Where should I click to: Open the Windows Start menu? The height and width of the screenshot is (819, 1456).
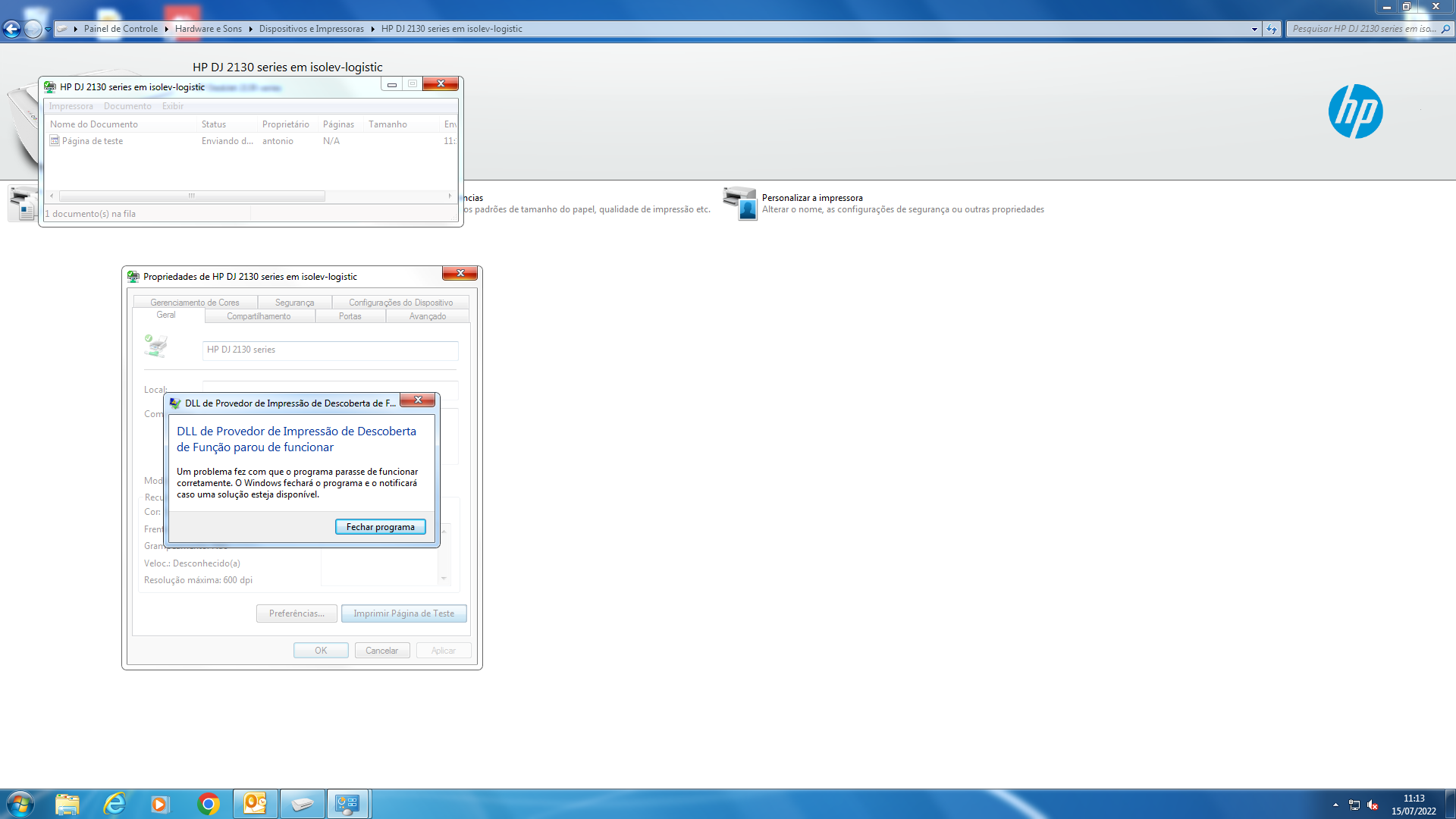[x=20, y=804]
